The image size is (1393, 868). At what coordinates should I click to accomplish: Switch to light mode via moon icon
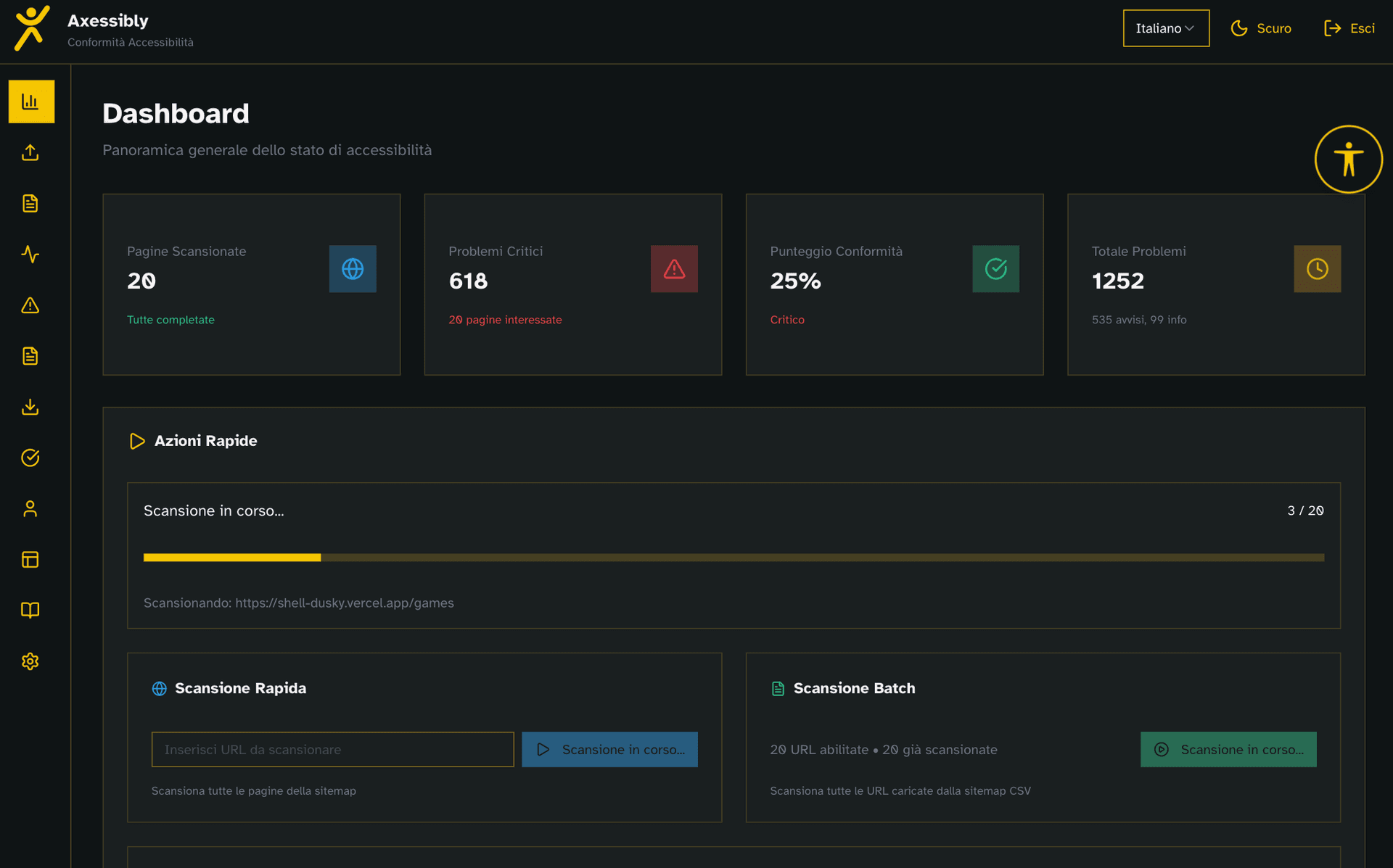click(x=1239, y=28)
